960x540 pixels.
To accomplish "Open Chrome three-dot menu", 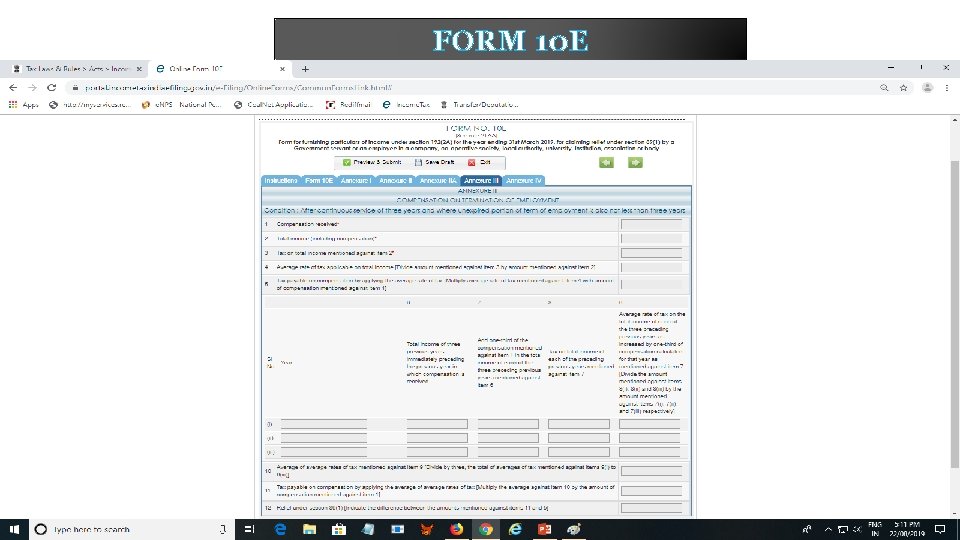I will click(x=947, y=88).
